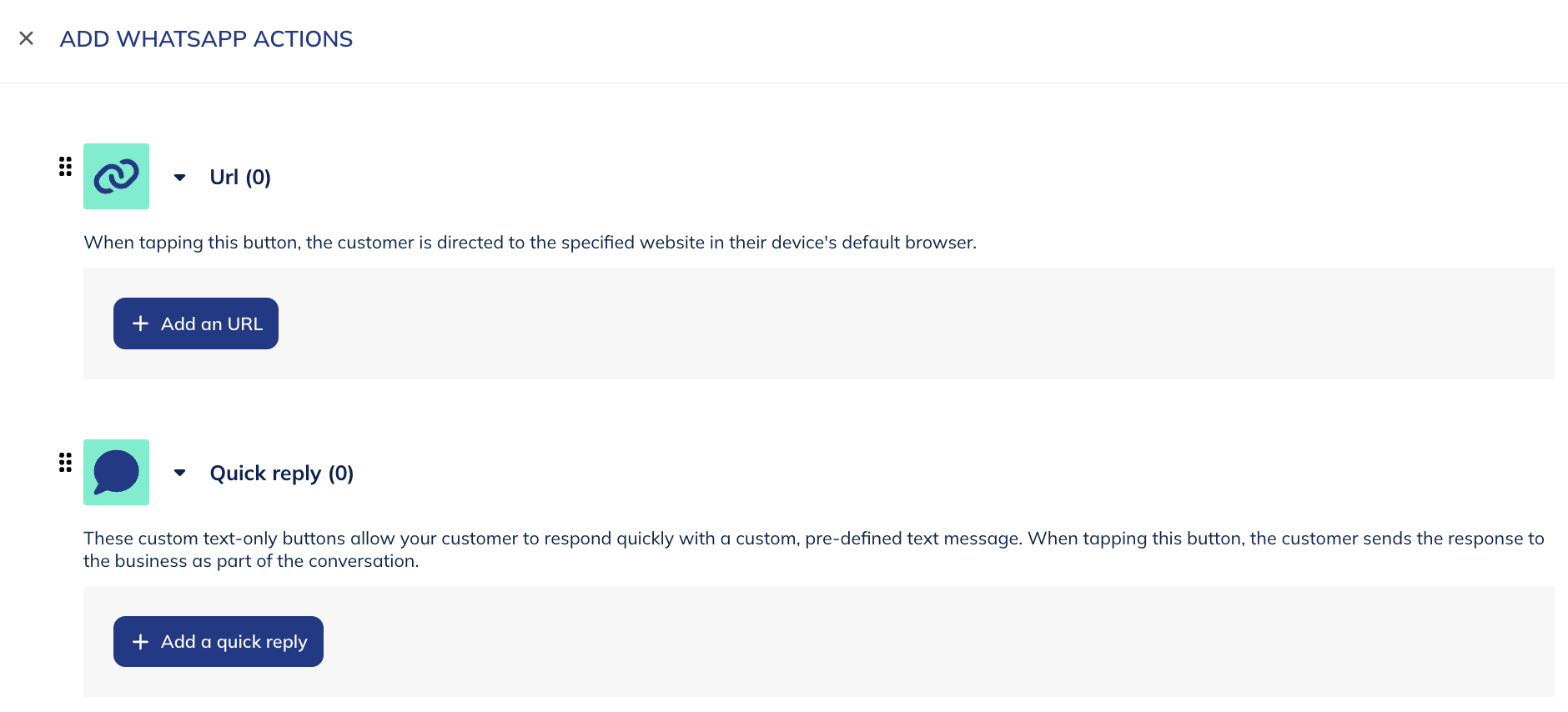The width and height of the screenshot is (1568, 712).
Task: Click the Add an URL button
Action: [195, 323]
